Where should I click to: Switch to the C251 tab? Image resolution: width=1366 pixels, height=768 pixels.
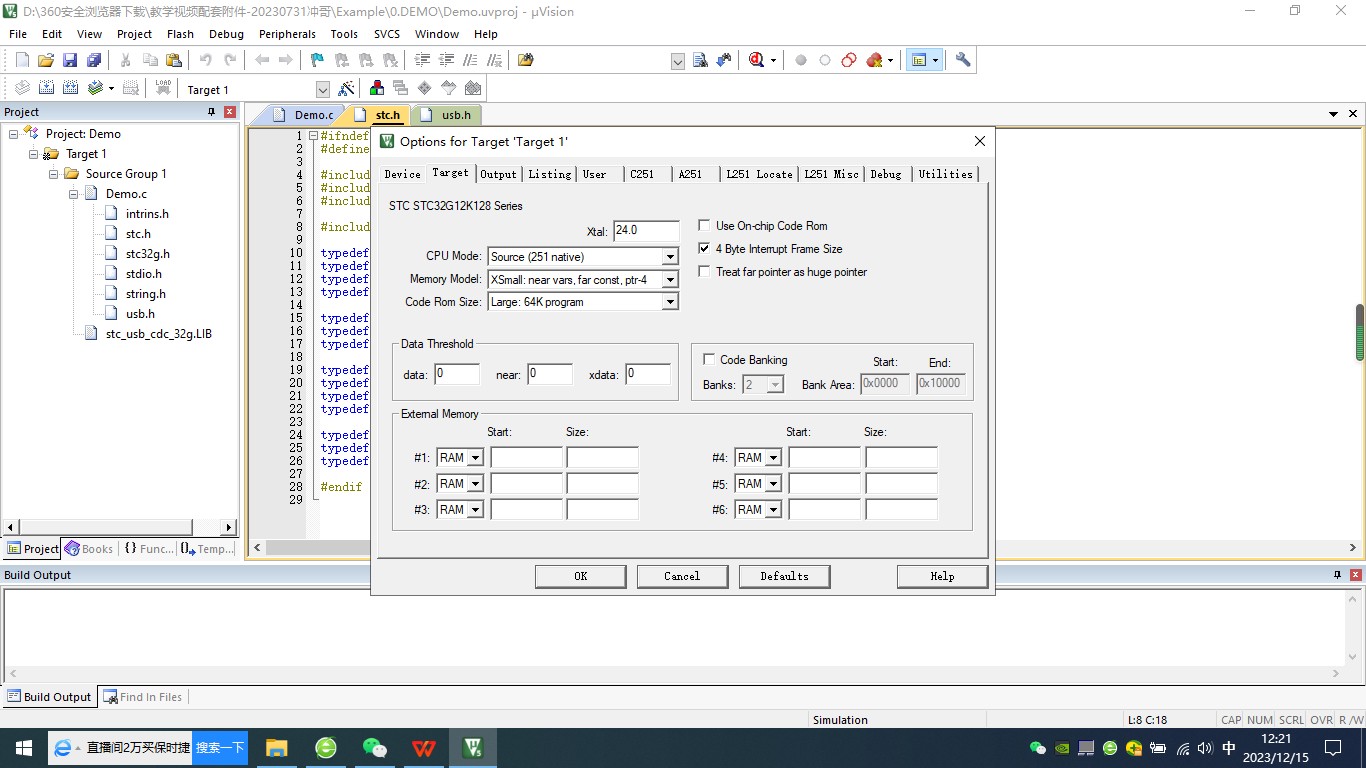(642, 174)
